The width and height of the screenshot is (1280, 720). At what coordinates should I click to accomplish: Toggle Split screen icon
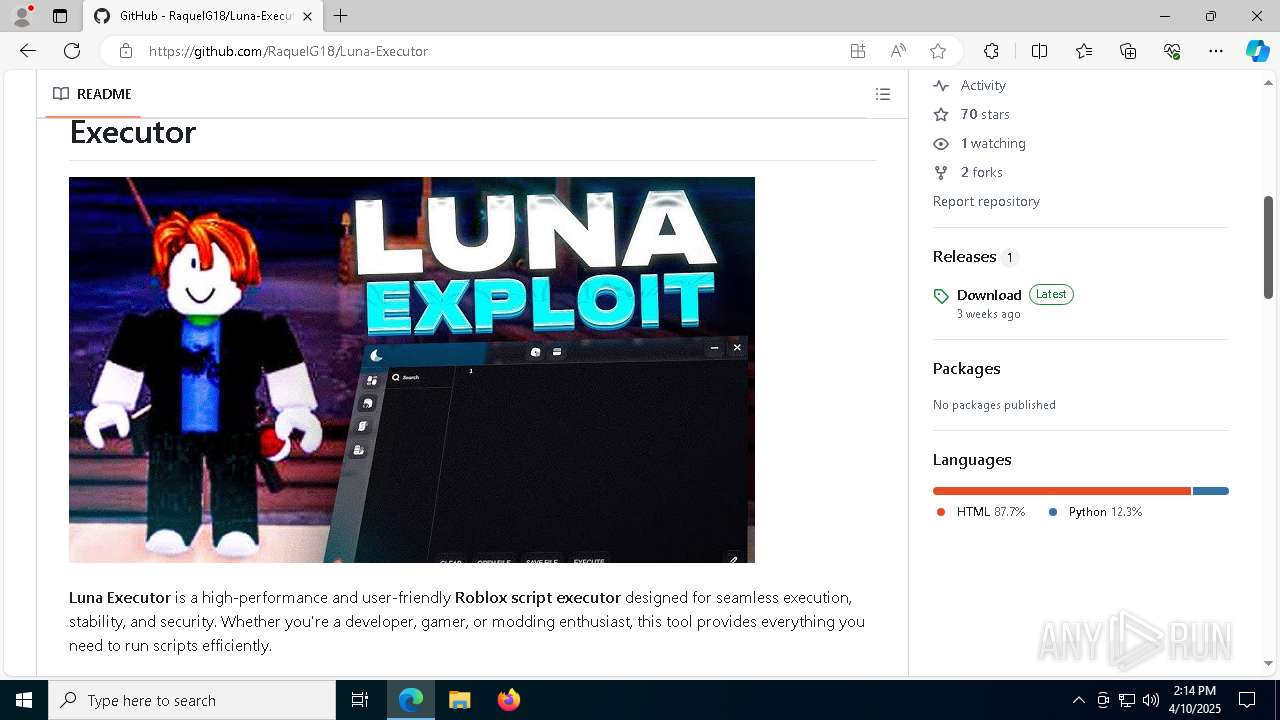(1039, 51)
